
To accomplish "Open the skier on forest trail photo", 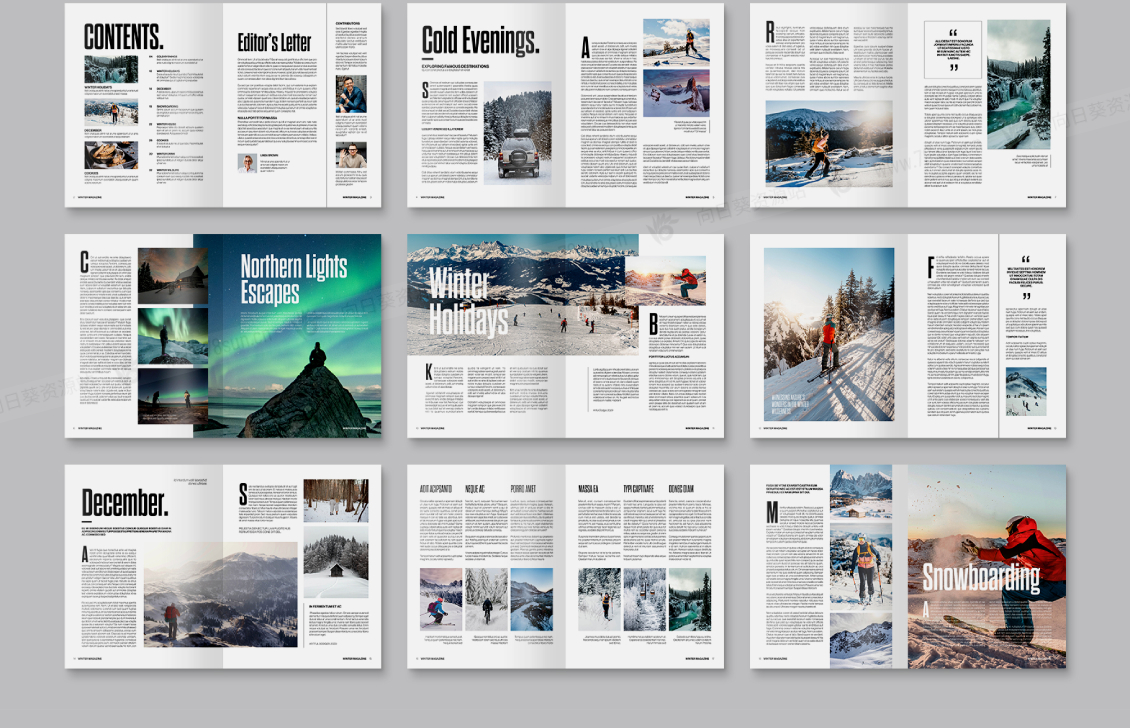I will [x=829, y=334].
